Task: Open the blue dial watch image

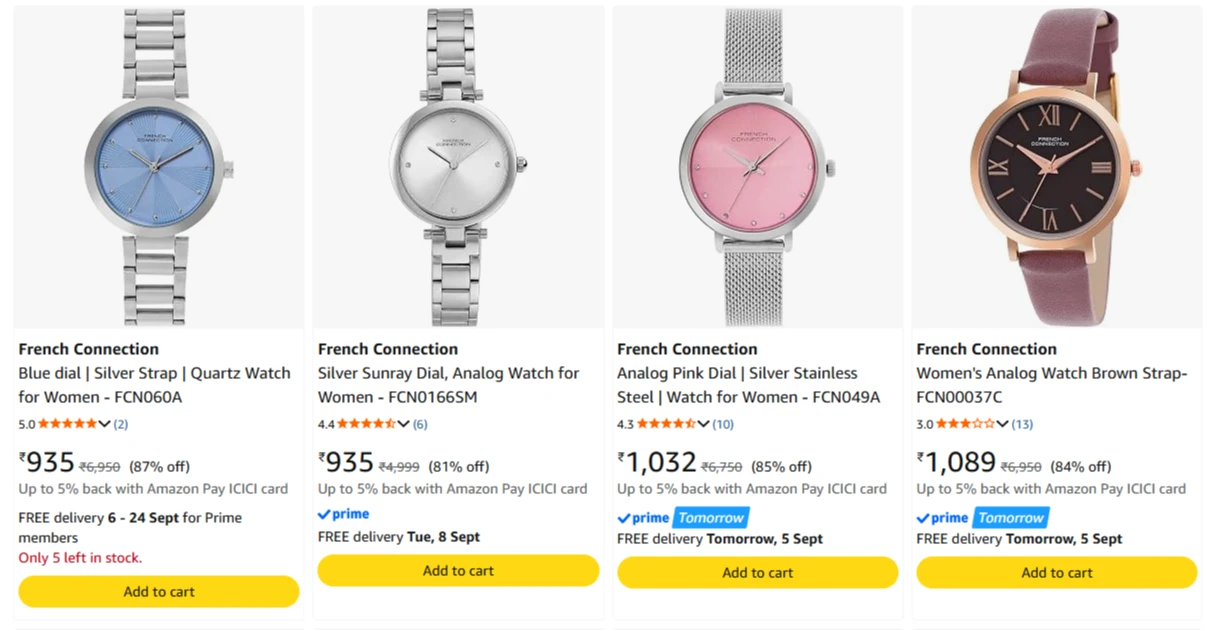Action: (159, 167)
